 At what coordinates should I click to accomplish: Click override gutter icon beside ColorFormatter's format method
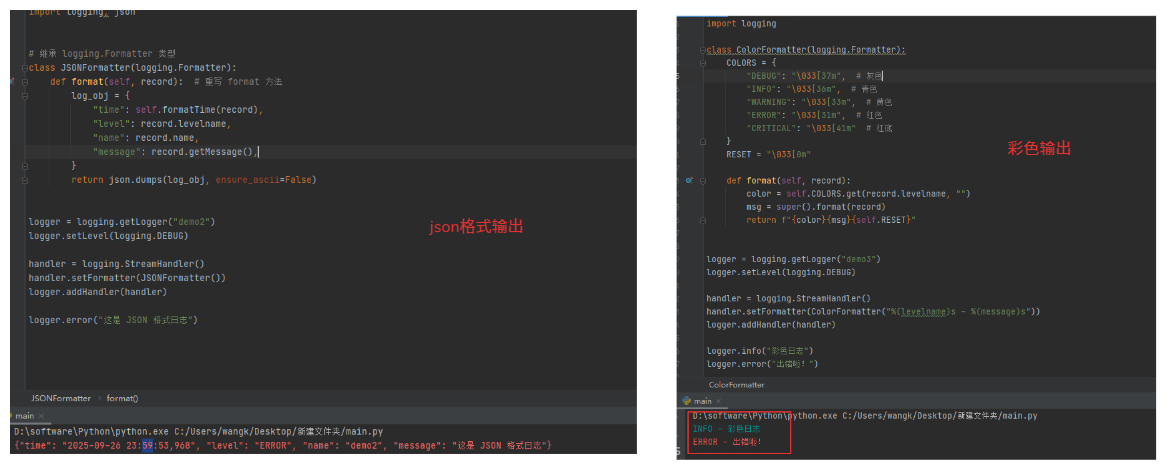[x=689, y=180]
